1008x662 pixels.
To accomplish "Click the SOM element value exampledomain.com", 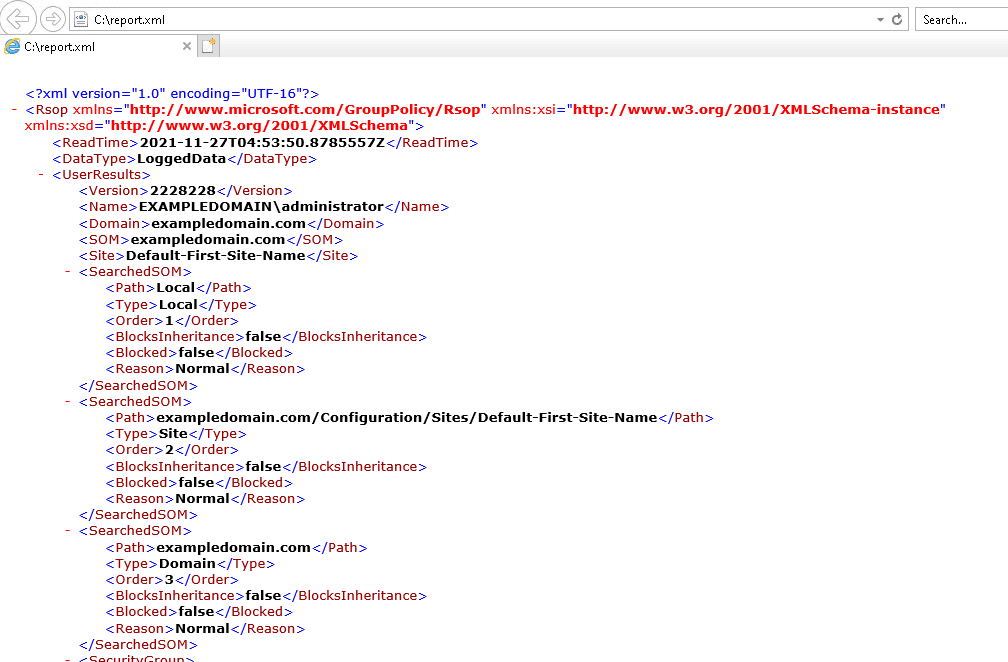I will coord(208,240).
